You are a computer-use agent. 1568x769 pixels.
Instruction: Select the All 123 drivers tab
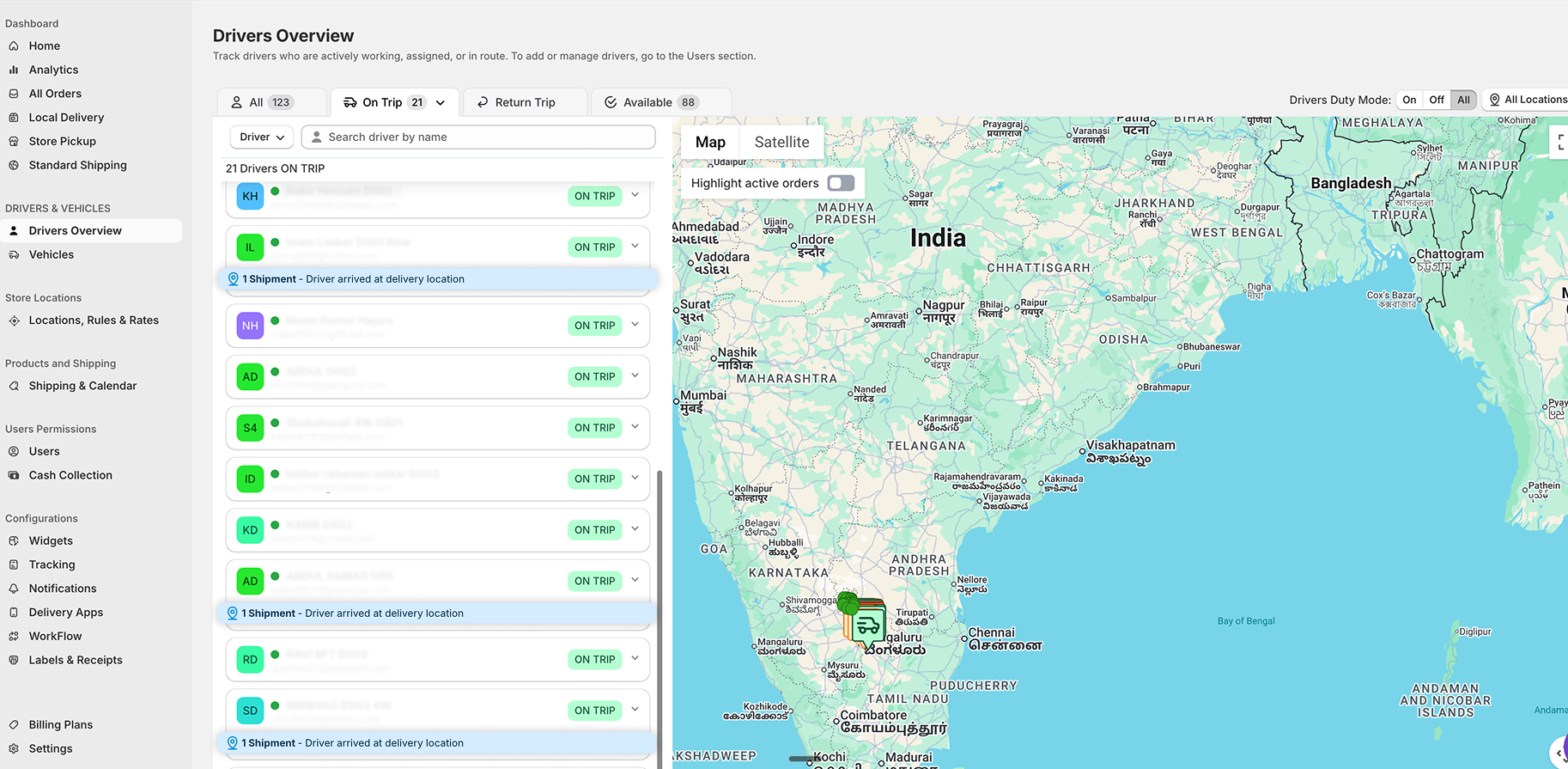[271, 102]
